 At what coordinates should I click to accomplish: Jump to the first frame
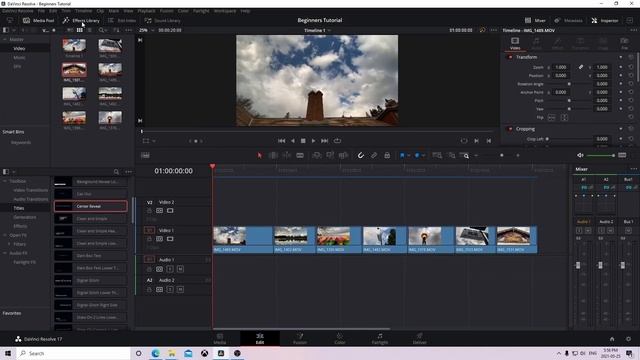(x=282, y=141)
